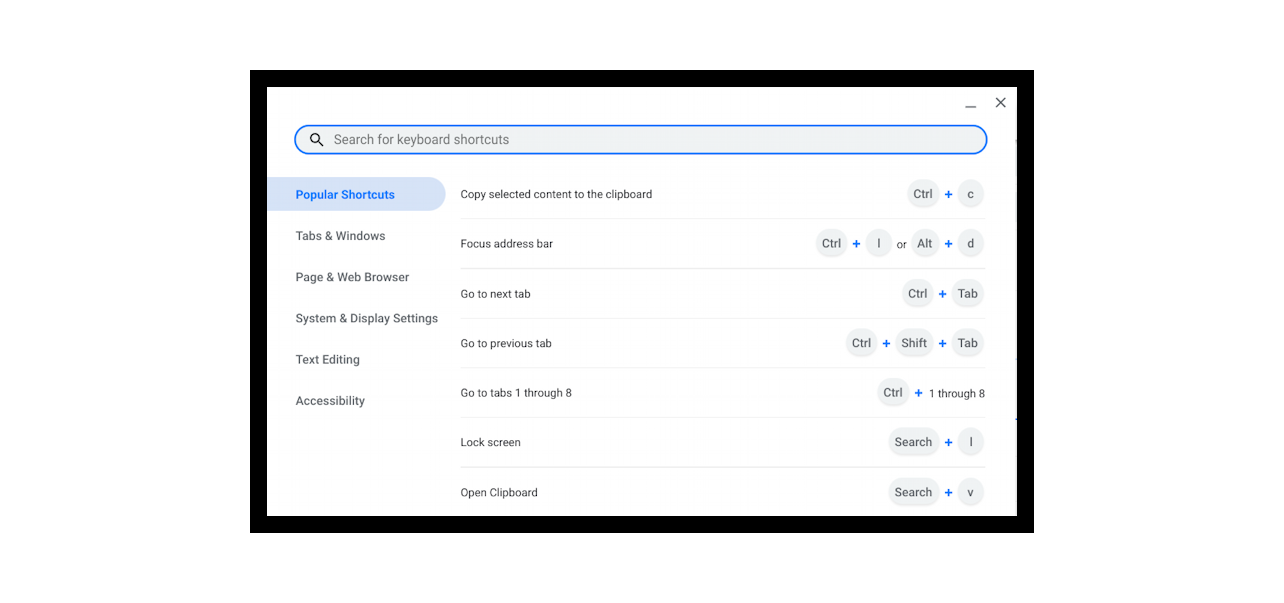The image size is (1284, 603).
Task: Switch to Page & Web Browser shortcuts
Action: pos(352,277)
